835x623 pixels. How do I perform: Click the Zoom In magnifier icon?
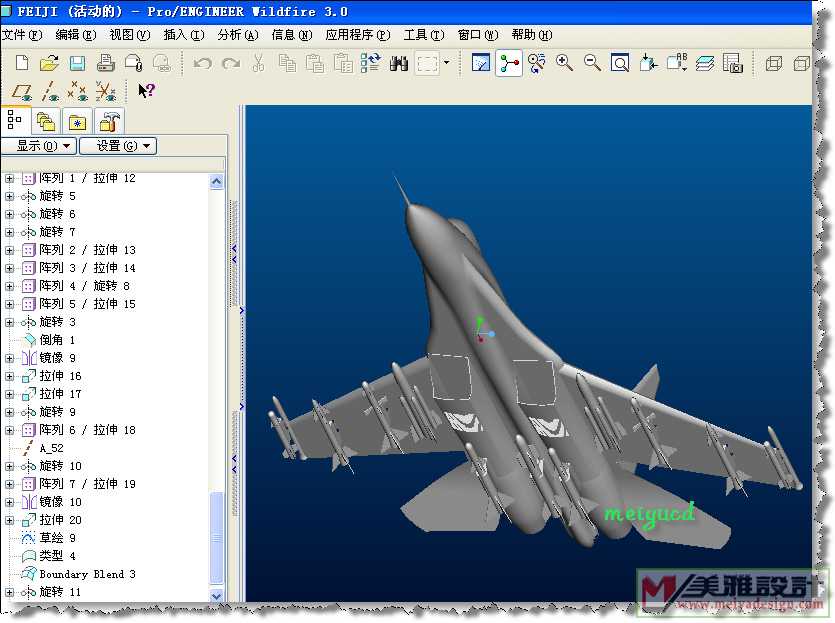coord(564,63)
